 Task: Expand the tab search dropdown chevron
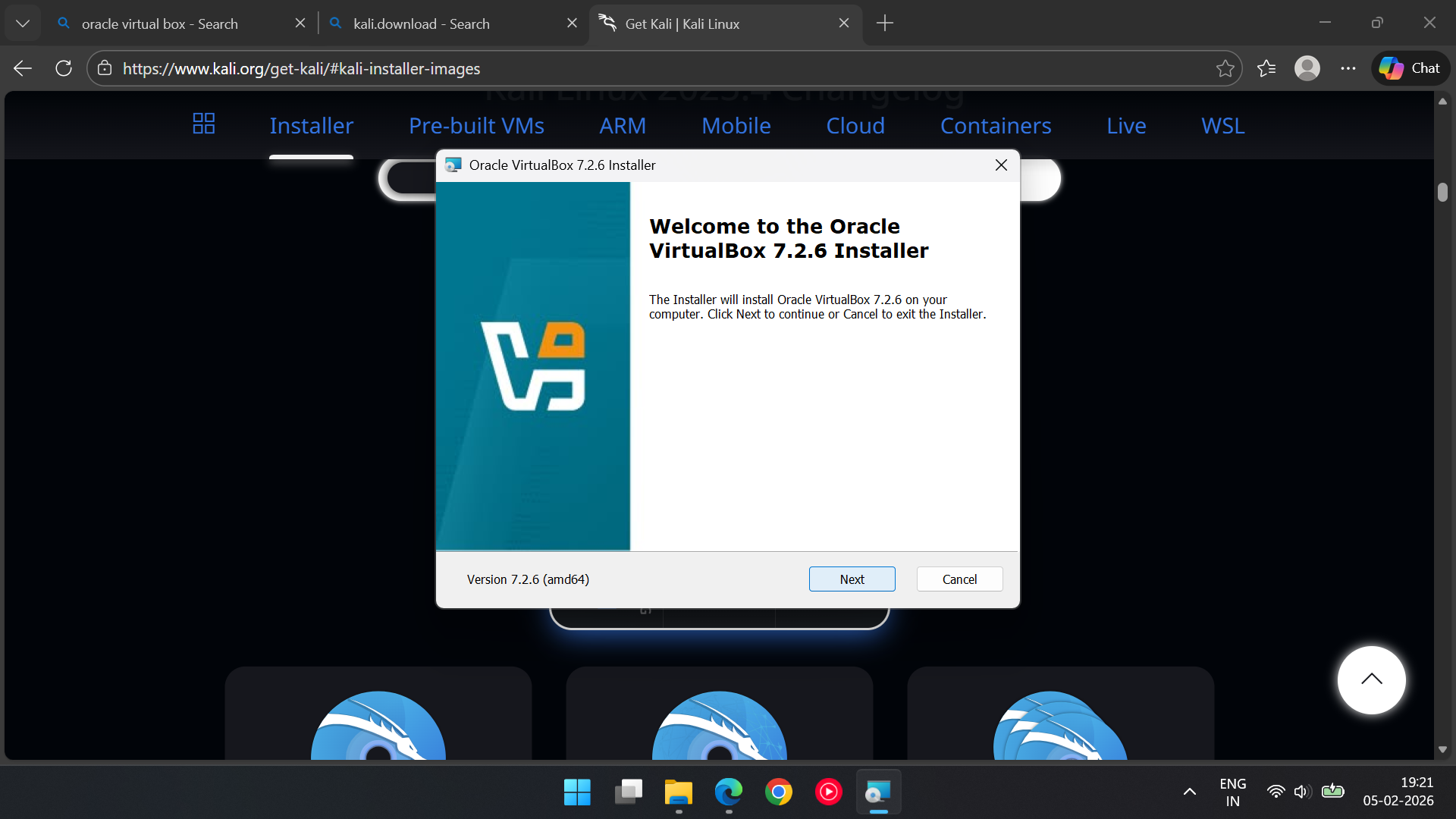click(23, 24)
